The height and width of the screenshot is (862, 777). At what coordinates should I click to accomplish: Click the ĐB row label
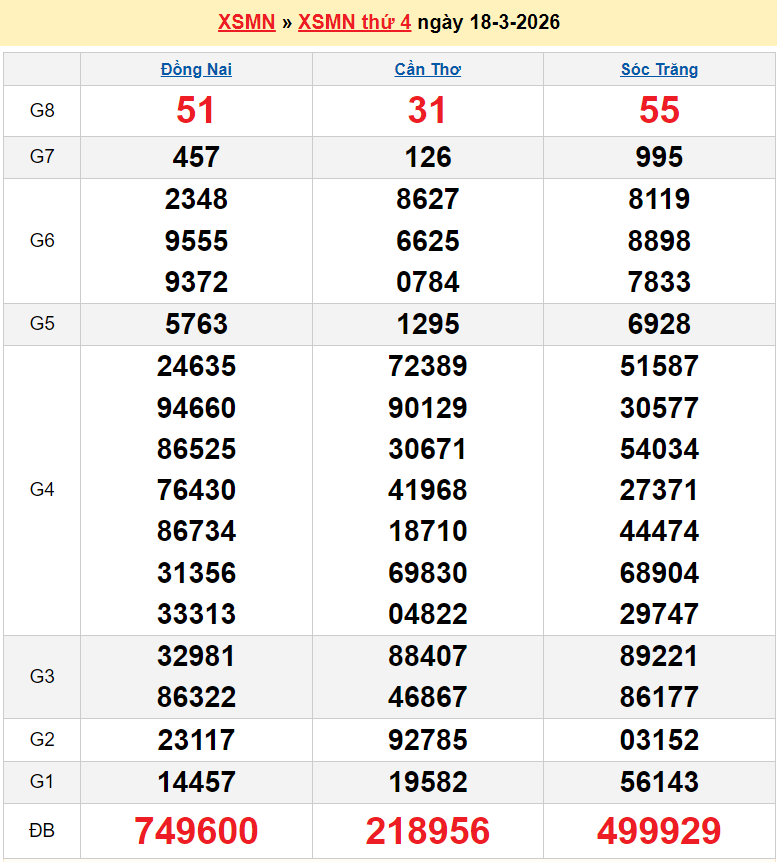pos(42,831)
